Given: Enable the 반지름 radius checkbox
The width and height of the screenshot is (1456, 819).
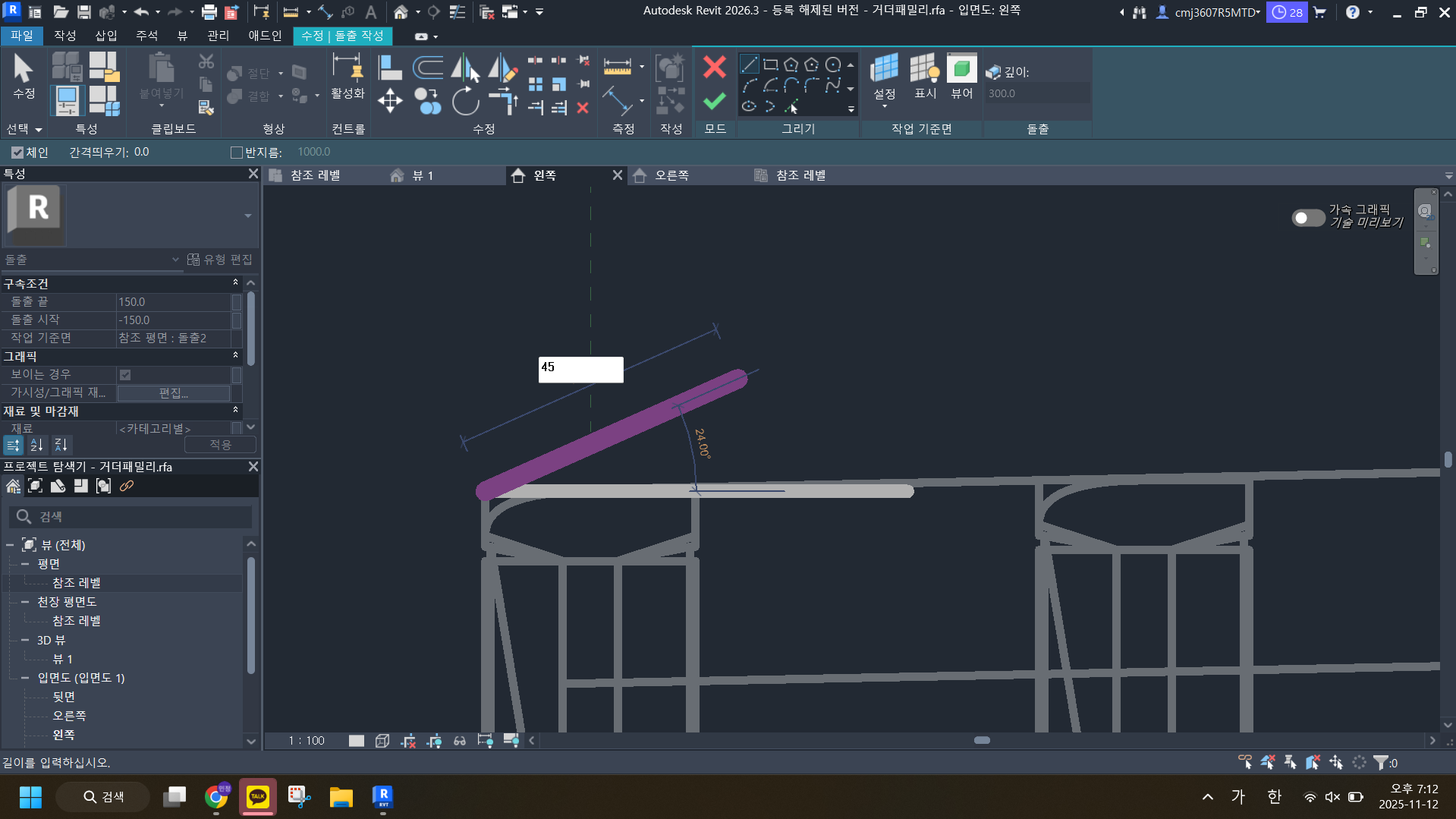Looking at the screenshot, I should click(x=237, y=153).
